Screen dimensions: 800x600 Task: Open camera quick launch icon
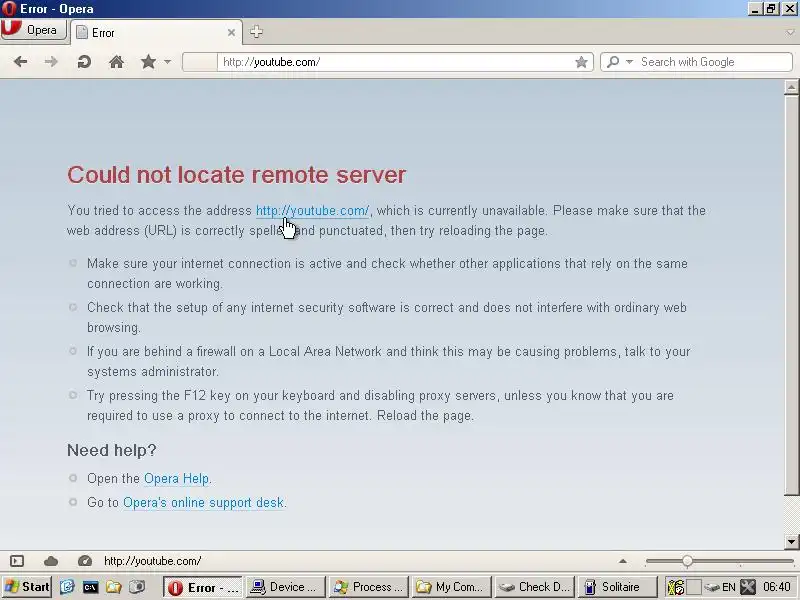(x=137, y=587)
